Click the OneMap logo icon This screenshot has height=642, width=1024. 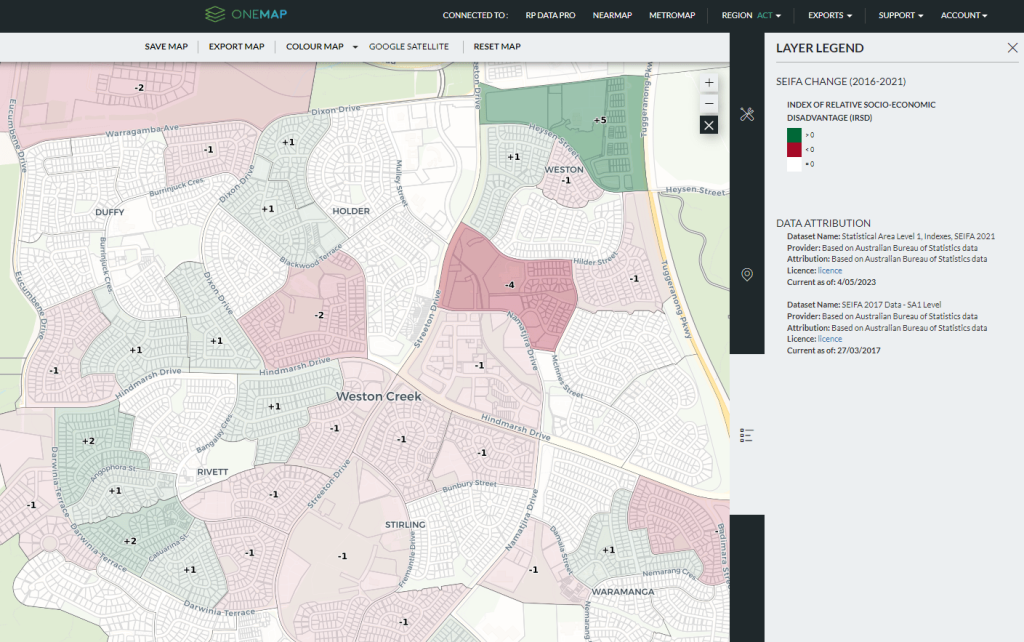pyautogui.click(x=214, y=15)
